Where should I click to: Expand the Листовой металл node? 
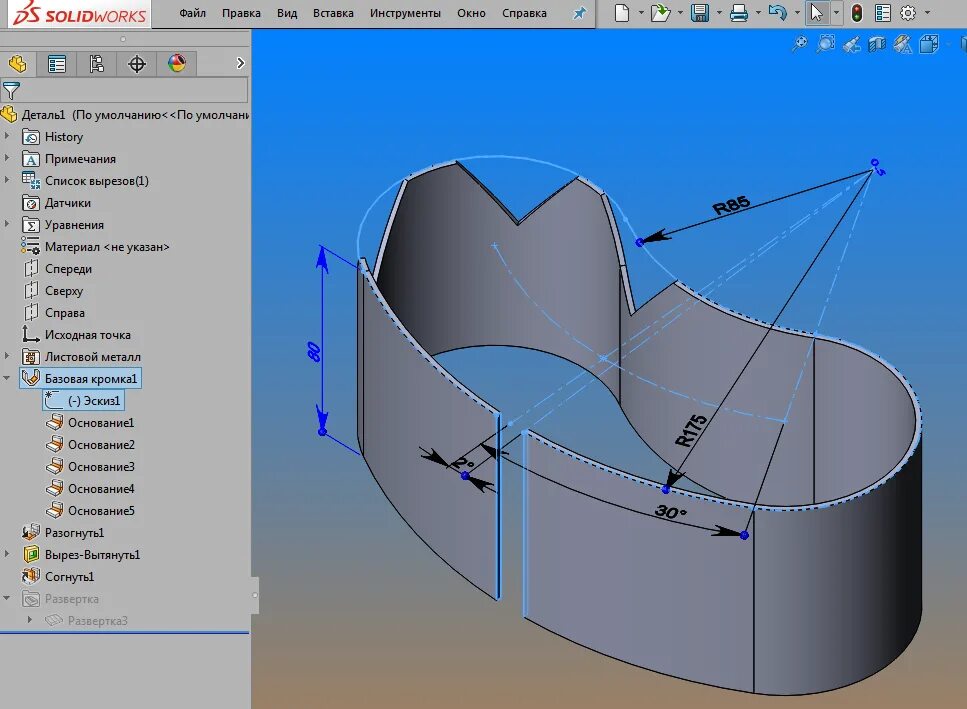7,356
